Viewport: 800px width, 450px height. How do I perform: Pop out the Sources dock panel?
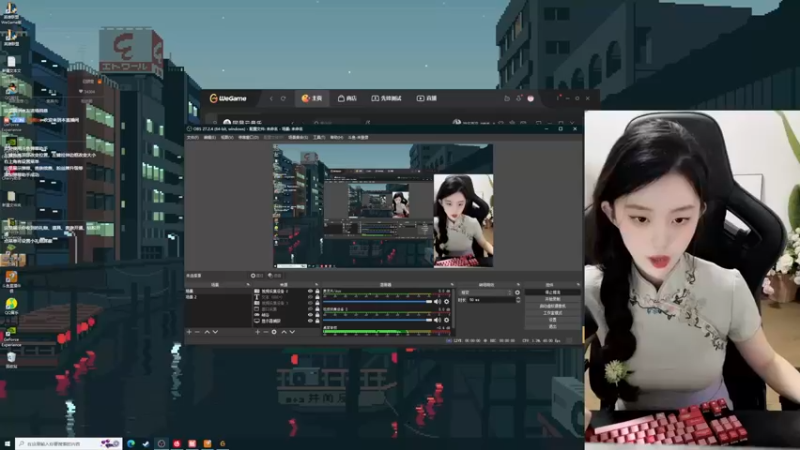316,285
